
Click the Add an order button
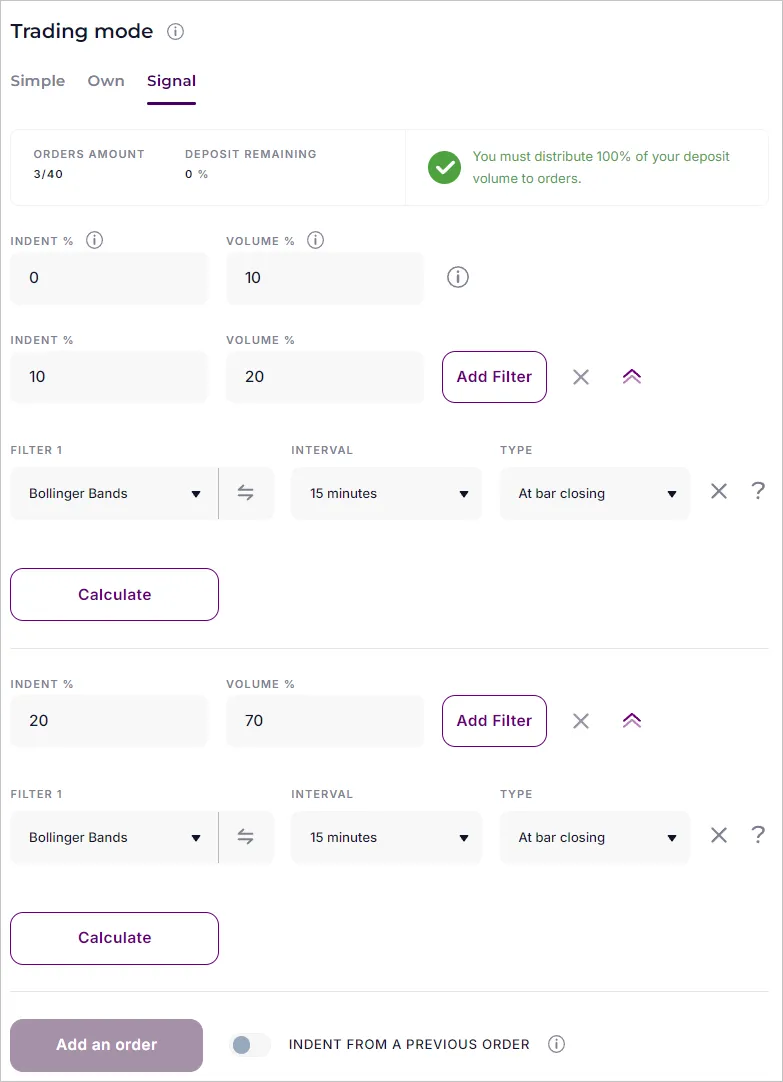pos(106,1044)
